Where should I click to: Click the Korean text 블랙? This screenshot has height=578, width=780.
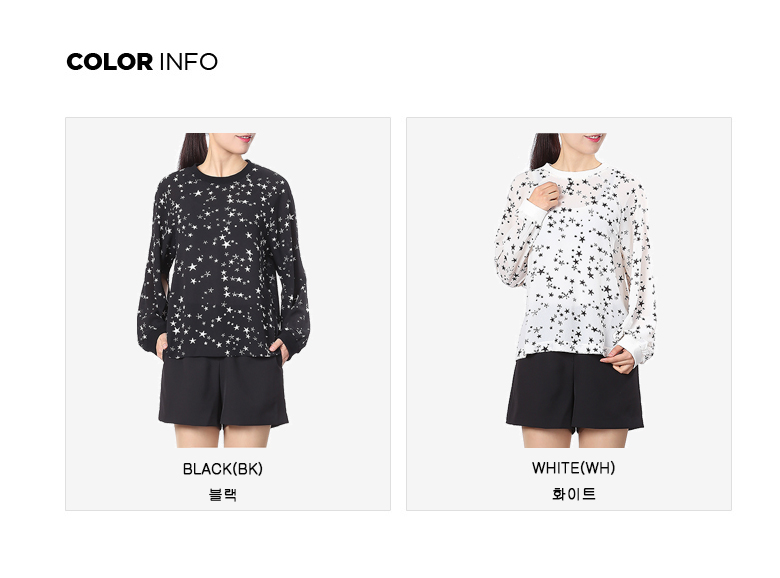click(222, 494)
